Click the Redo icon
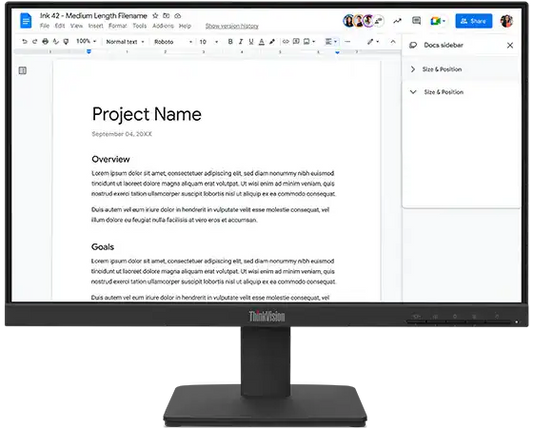The height and width of the screenshot is (428, 533). (35, 41)
